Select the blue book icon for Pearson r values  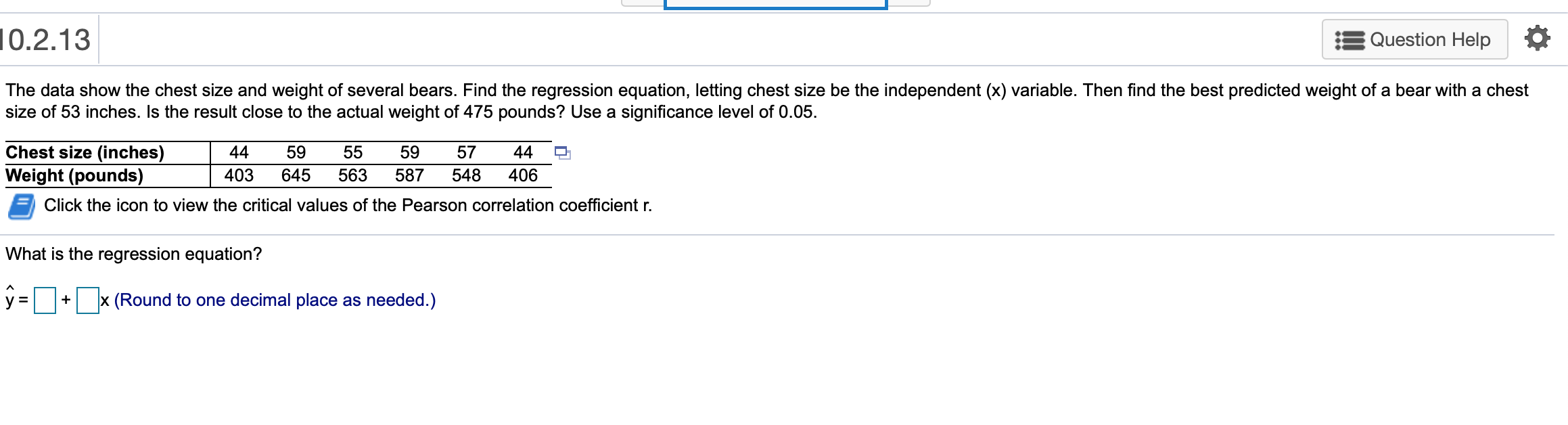click(x=20, y=208)
